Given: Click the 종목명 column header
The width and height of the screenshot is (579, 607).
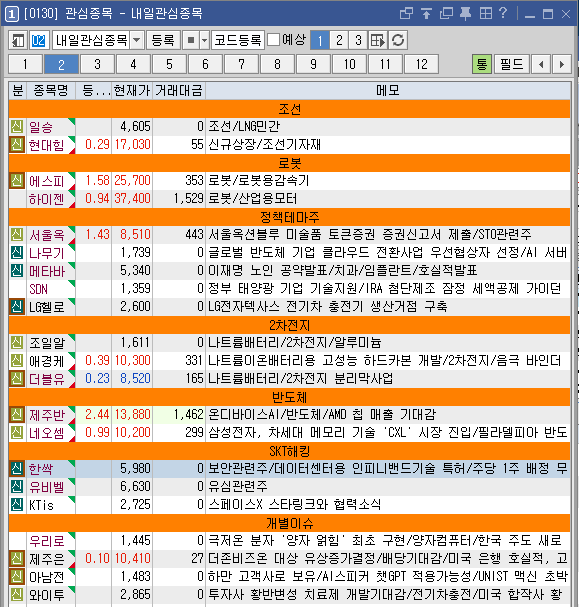Looking at the screenshot, I should [x=51, y=91].
